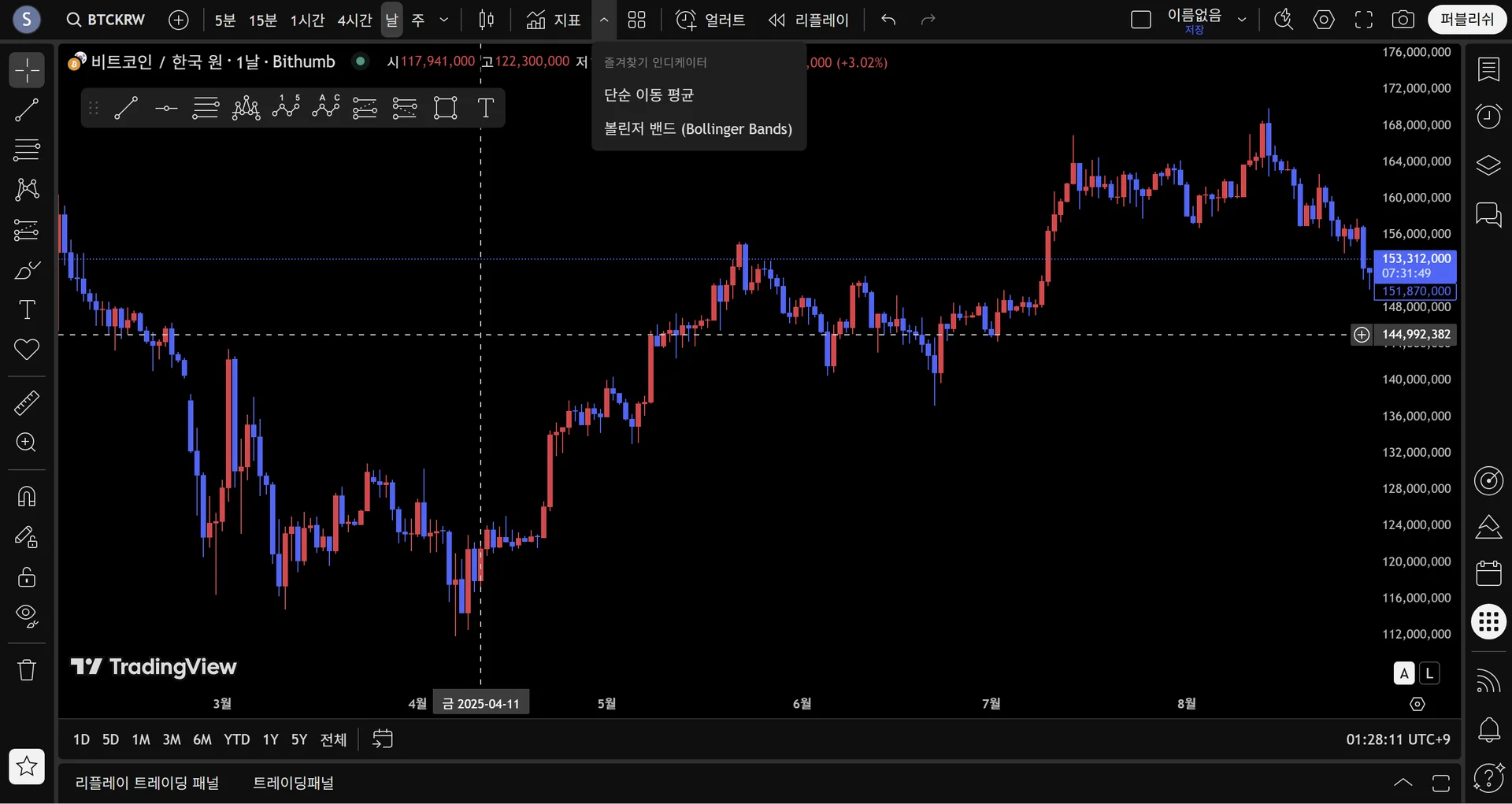This screenshot has height=804, width=1512.
Task: Open the Fibonacci tools in left sidebar
Action: pyautogui.click(x=27, y=150)
